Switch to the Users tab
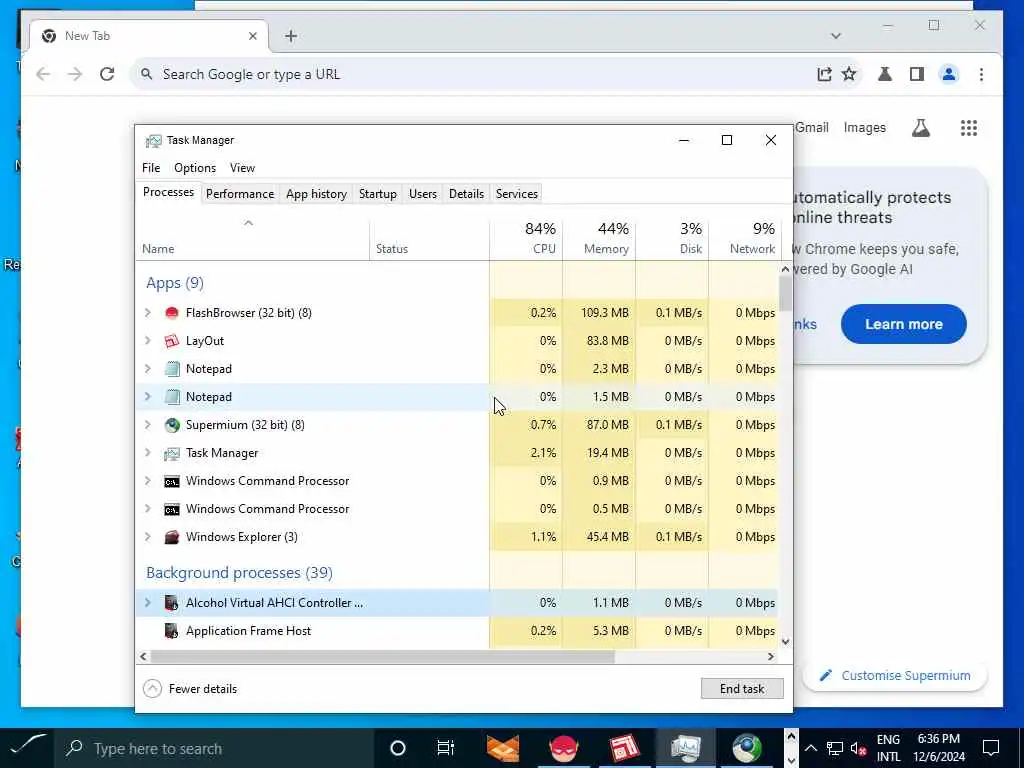Viewport: 1024px width, 768px height. point(423,194)
